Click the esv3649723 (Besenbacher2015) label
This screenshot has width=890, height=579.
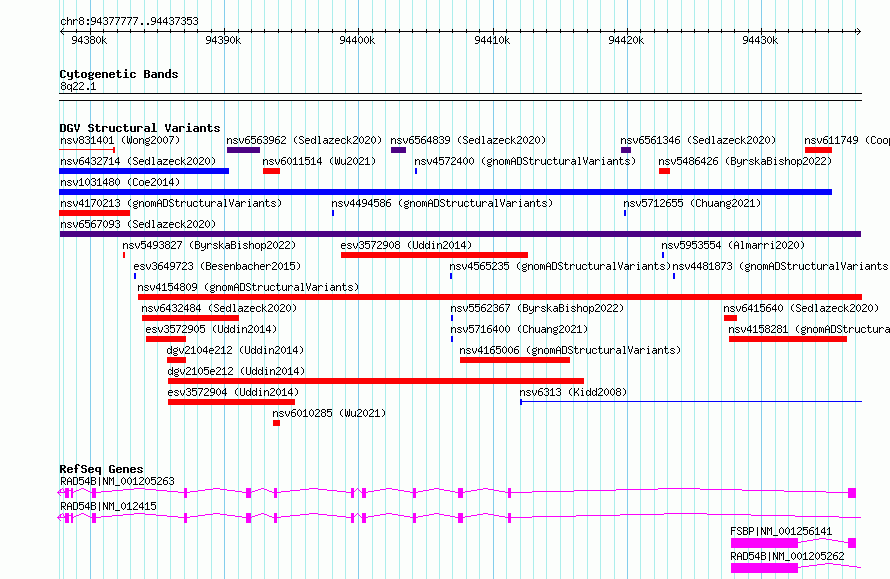pos(217,266)
